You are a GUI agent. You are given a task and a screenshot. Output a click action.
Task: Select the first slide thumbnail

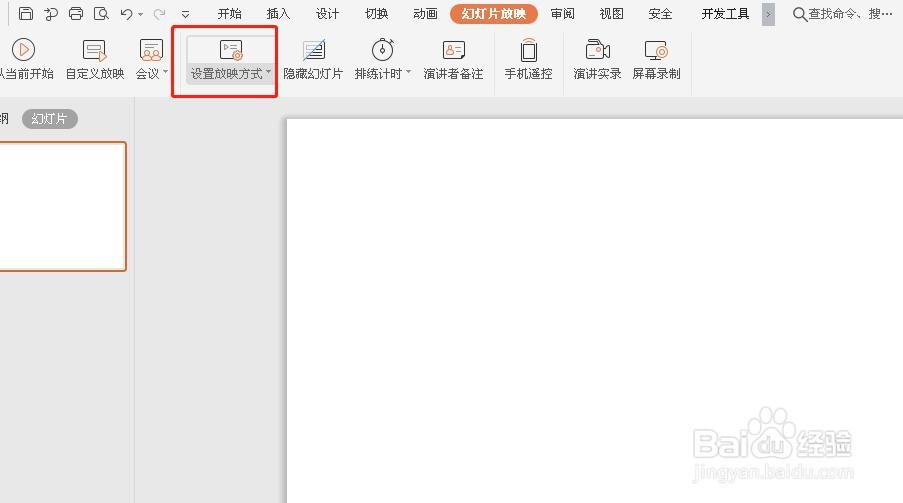[x=62, y=206]
